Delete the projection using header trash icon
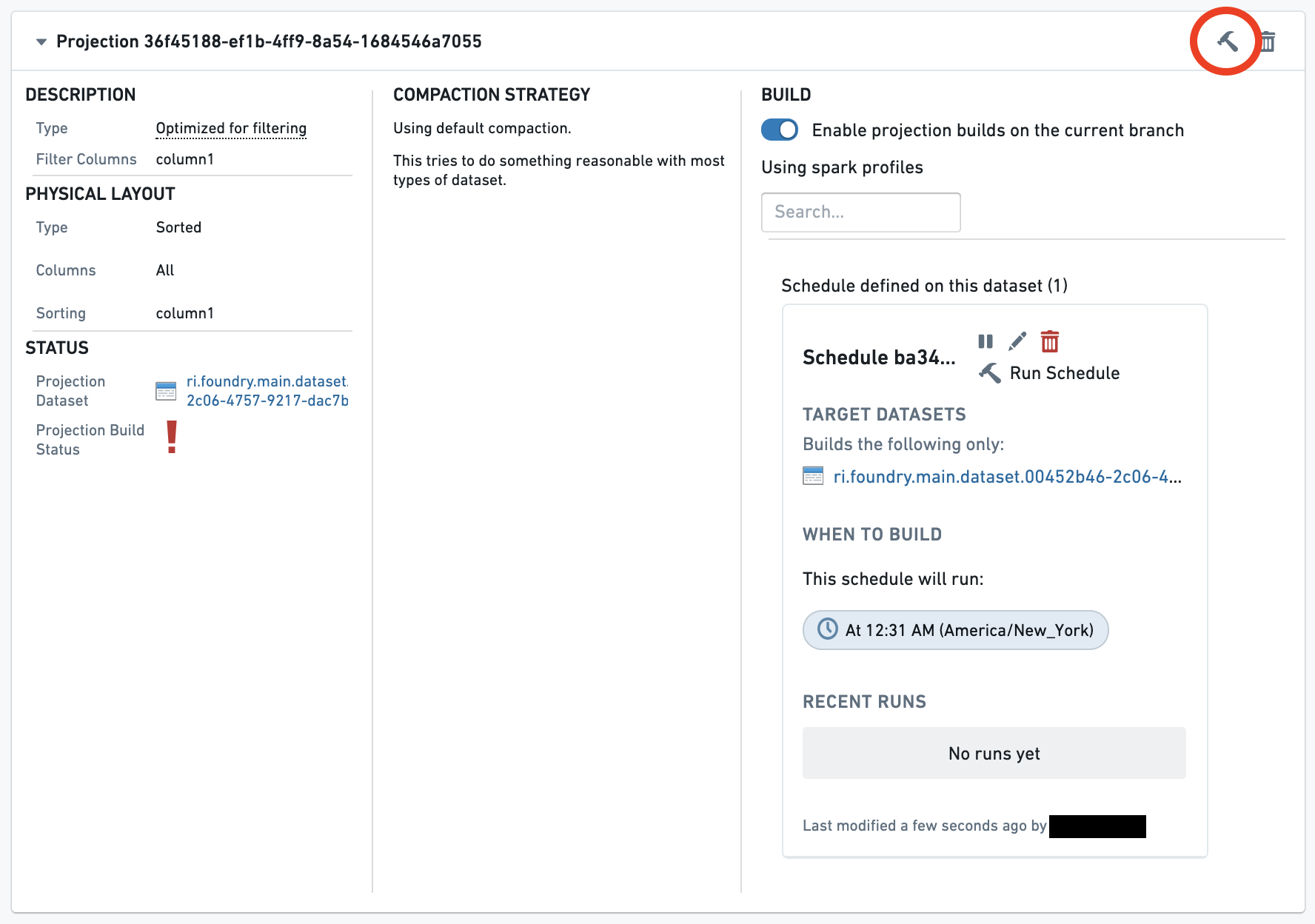The width and height of the screenshot is (1315, 924). [x=1268, y=41]
